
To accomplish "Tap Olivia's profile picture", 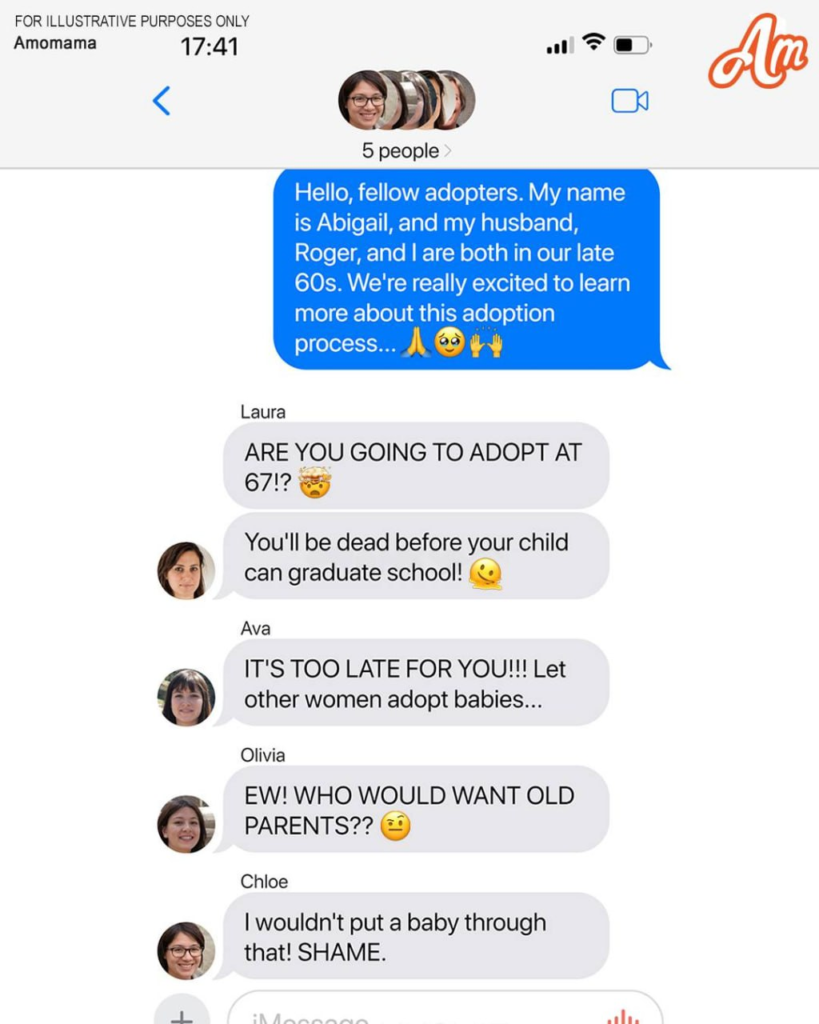I will tap(185, 824).
